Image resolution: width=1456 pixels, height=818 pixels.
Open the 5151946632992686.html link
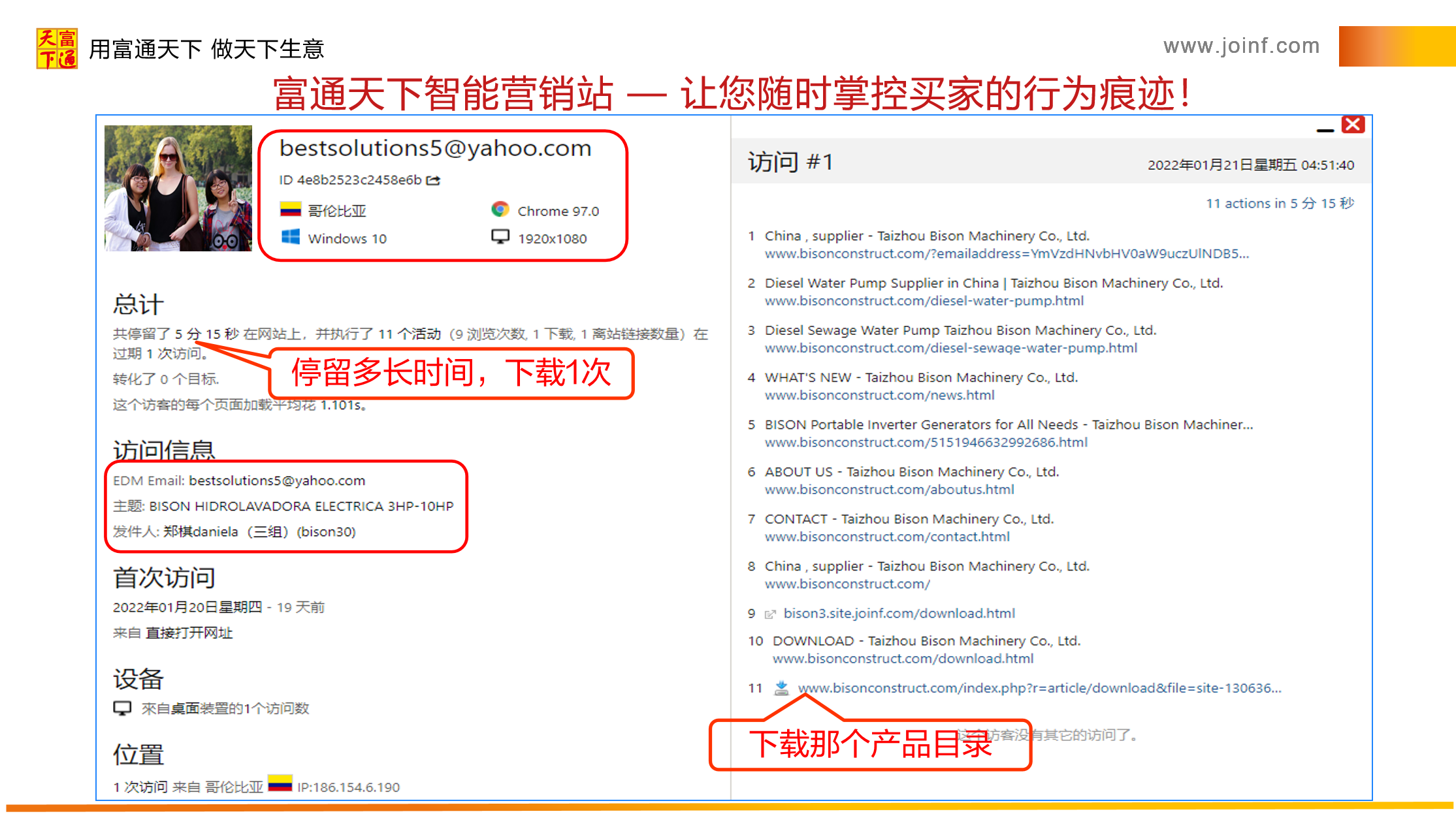926,443
